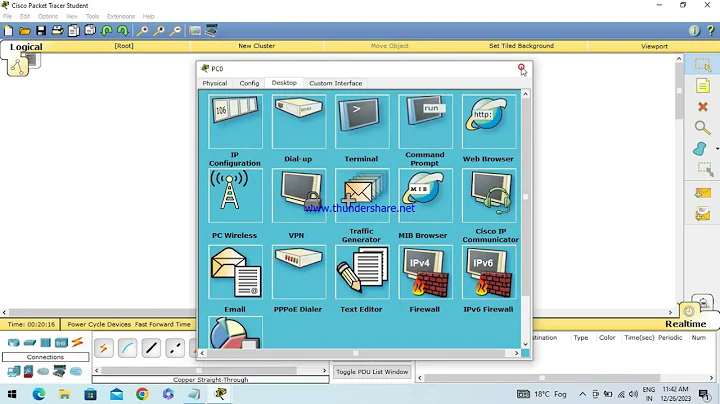
Task: Click the Print toolbar icon
Action: 57,31
